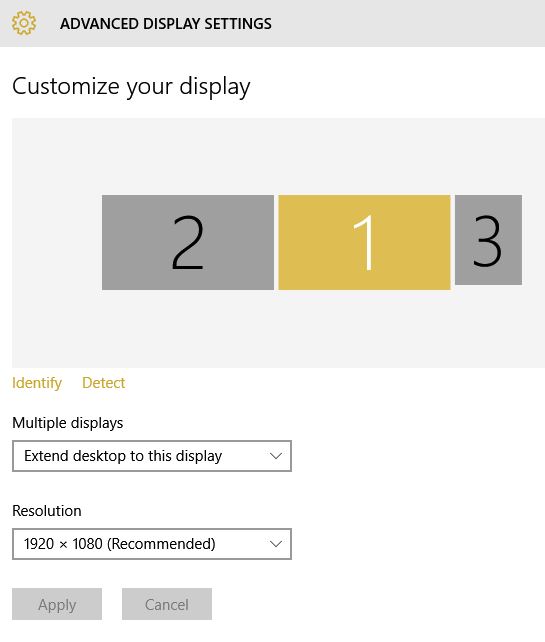Image resolution: width=545 pixels, height=642 pixels.
Task: Open the Resolution combo box
Action: [x=152, y=544]
